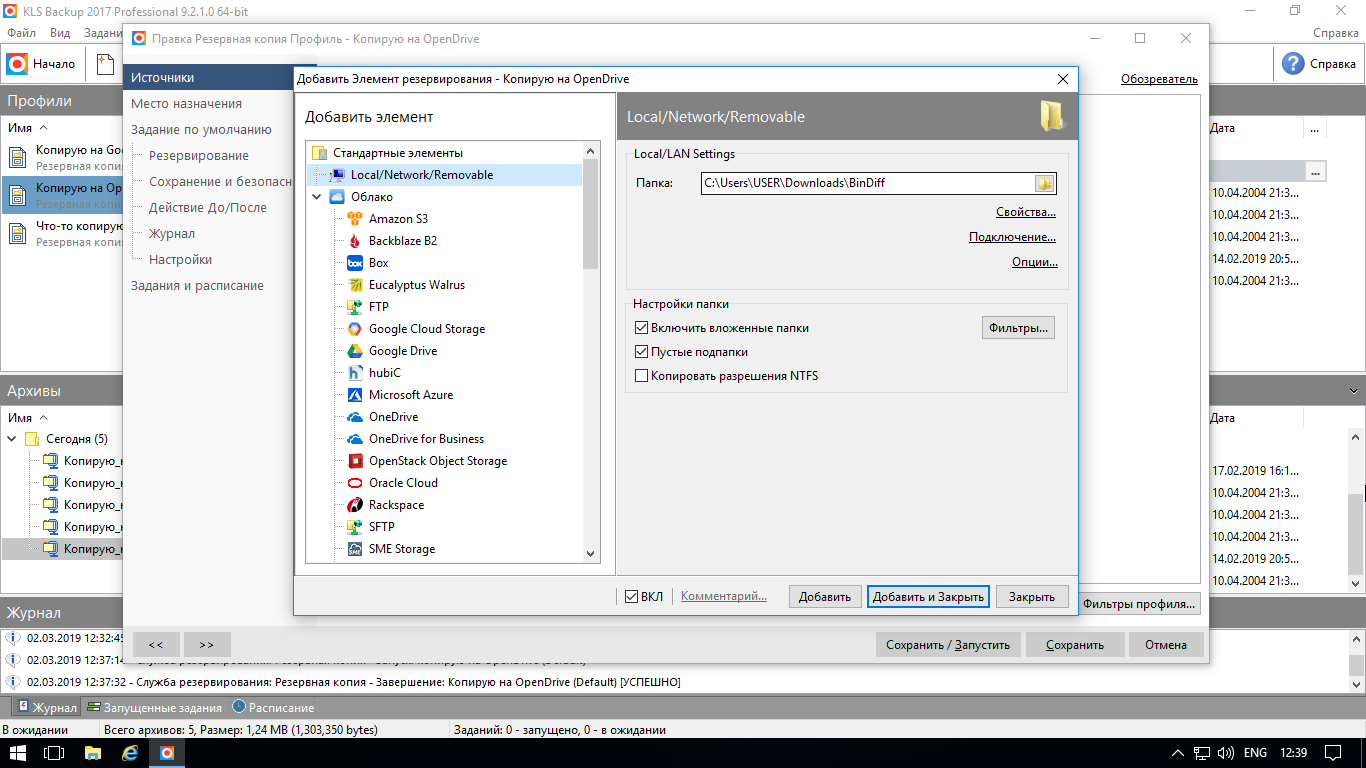Click the Добавить и Закрыть button

(928, 597)
